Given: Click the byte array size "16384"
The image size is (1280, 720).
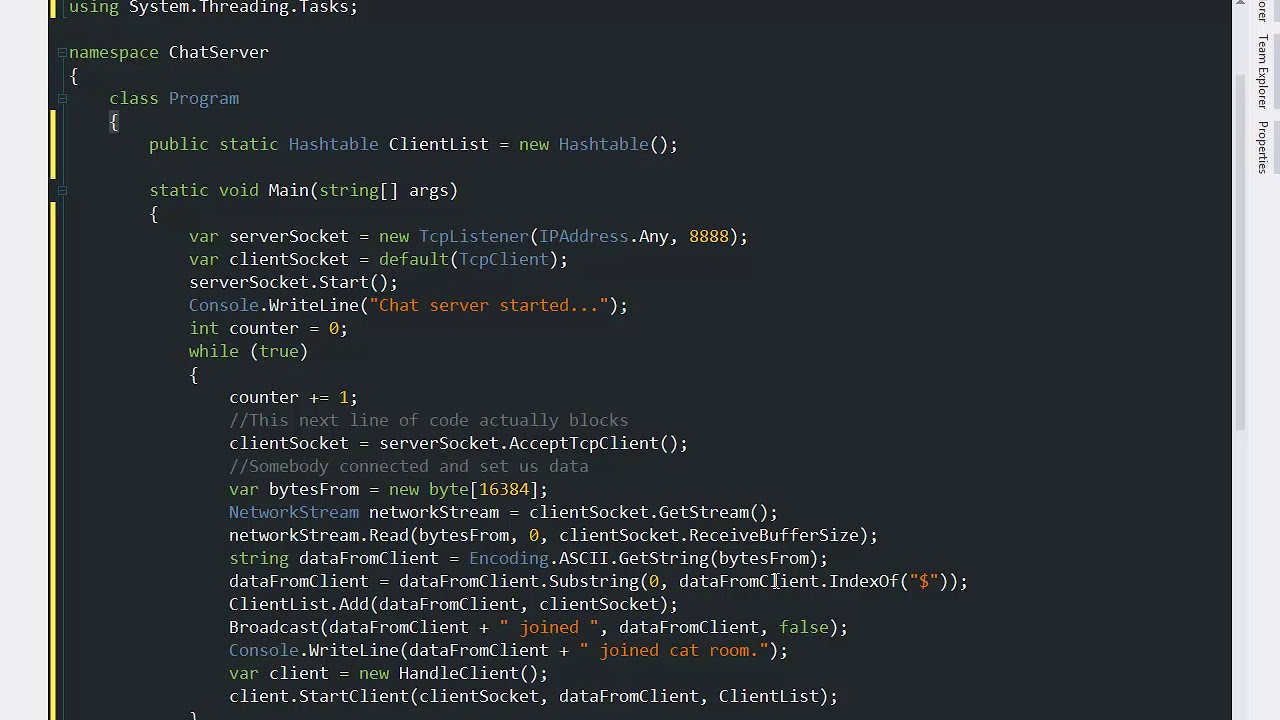Looking at the screenshot, I should (503, 489).
